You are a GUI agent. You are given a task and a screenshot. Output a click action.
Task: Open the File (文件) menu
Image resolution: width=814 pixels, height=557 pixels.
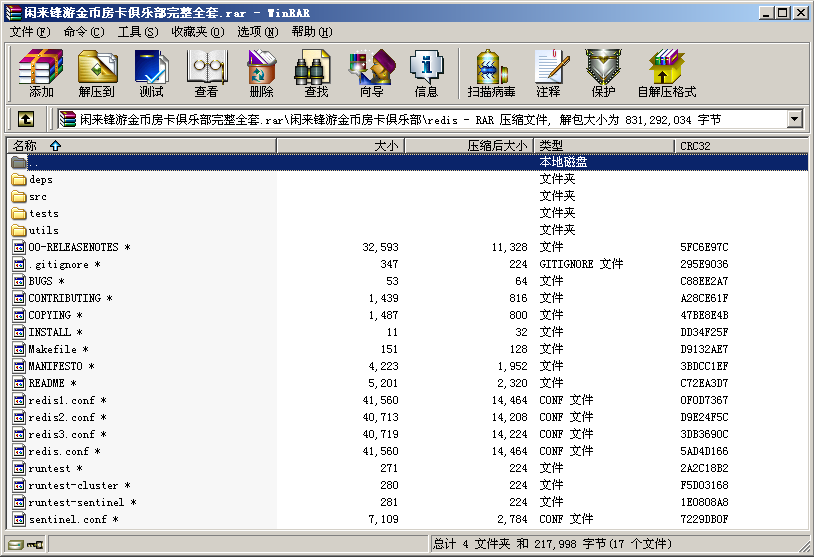[x=29, y=31]
